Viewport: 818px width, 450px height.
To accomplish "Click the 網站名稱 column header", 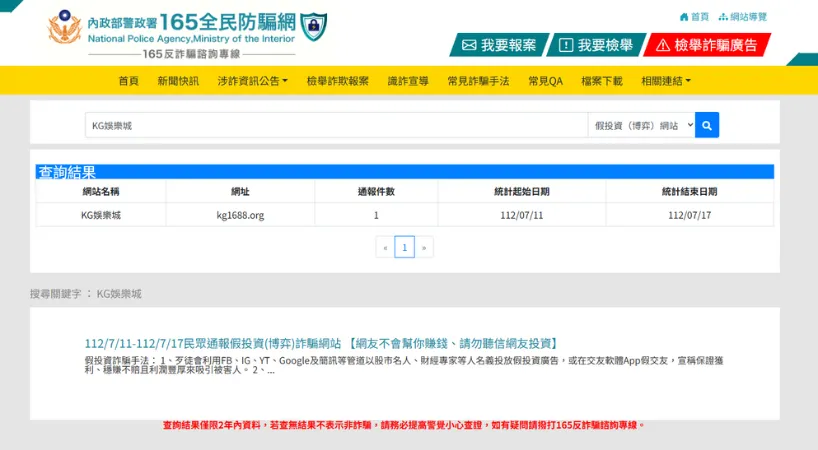I will (x=101, y=191).
